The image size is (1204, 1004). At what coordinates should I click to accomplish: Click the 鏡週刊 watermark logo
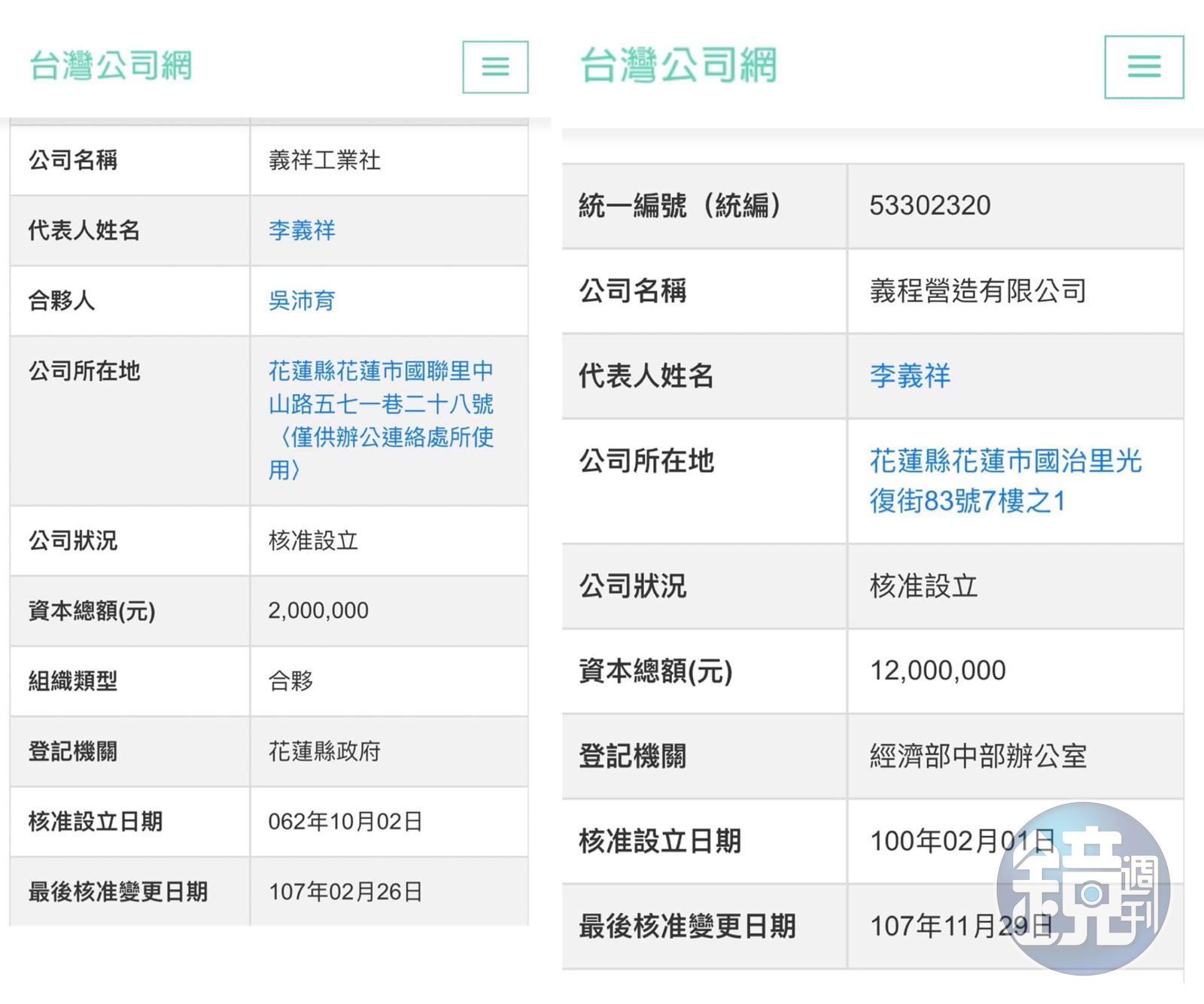(1083, 888)
